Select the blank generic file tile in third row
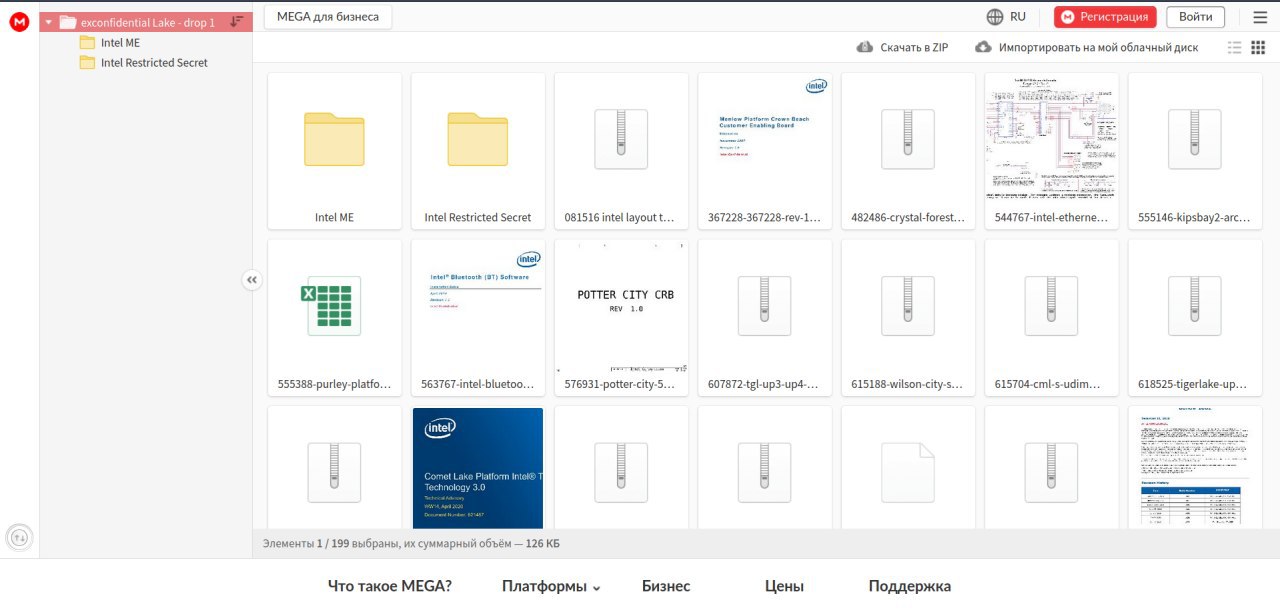 [x=908, y=468]
